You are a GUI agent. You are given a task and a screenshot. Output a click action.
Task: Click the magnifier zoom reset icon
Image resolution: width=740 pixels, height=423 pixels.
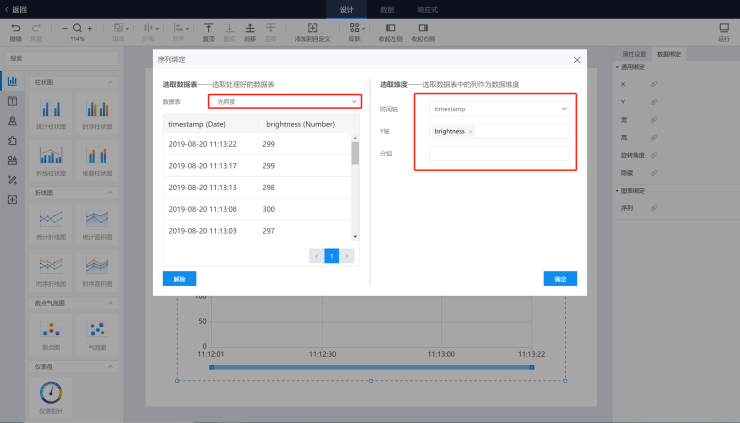(77, 28)
